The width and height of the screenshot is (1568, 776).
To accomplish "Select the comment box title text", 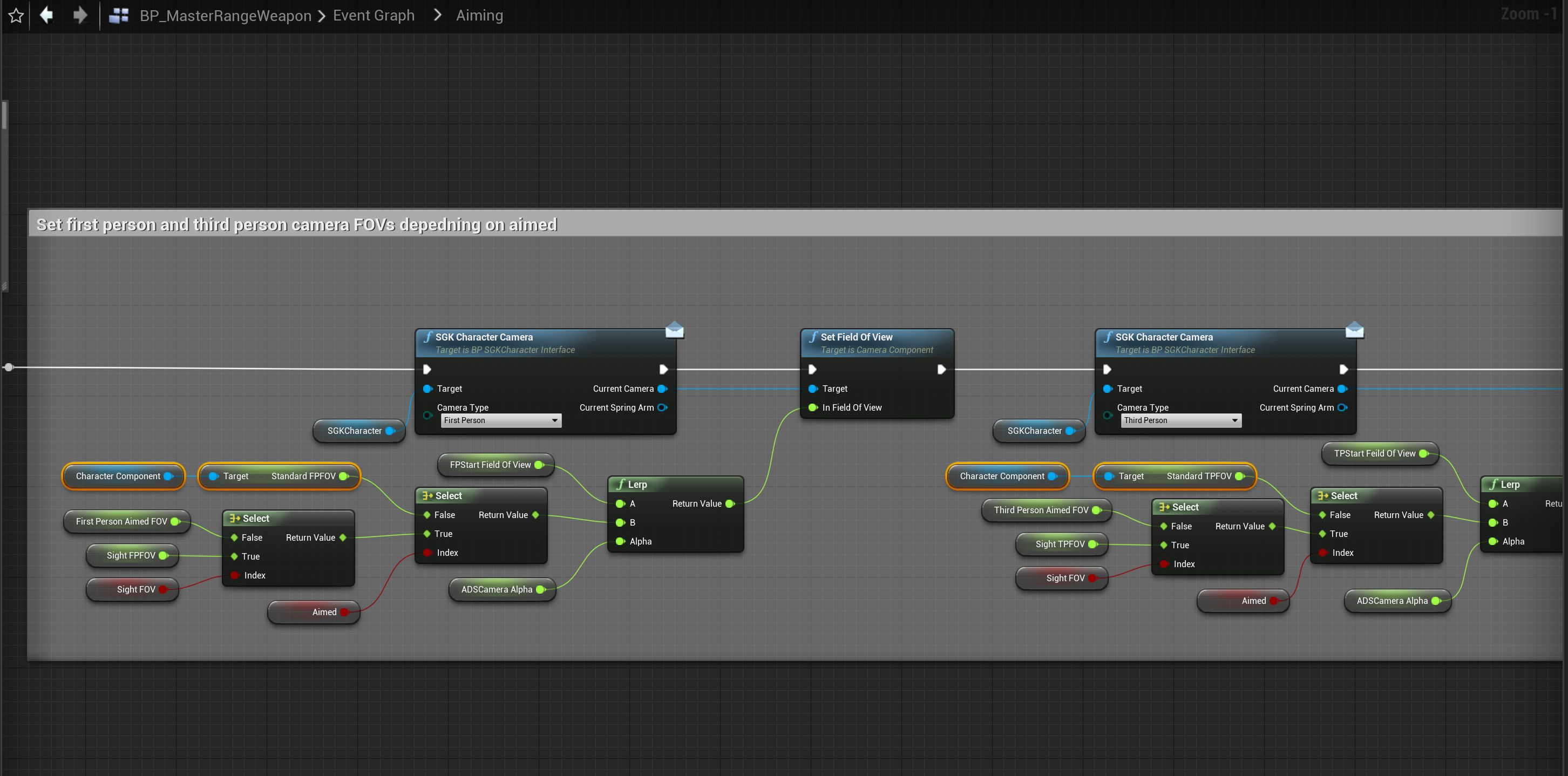I will click(296, 224).
